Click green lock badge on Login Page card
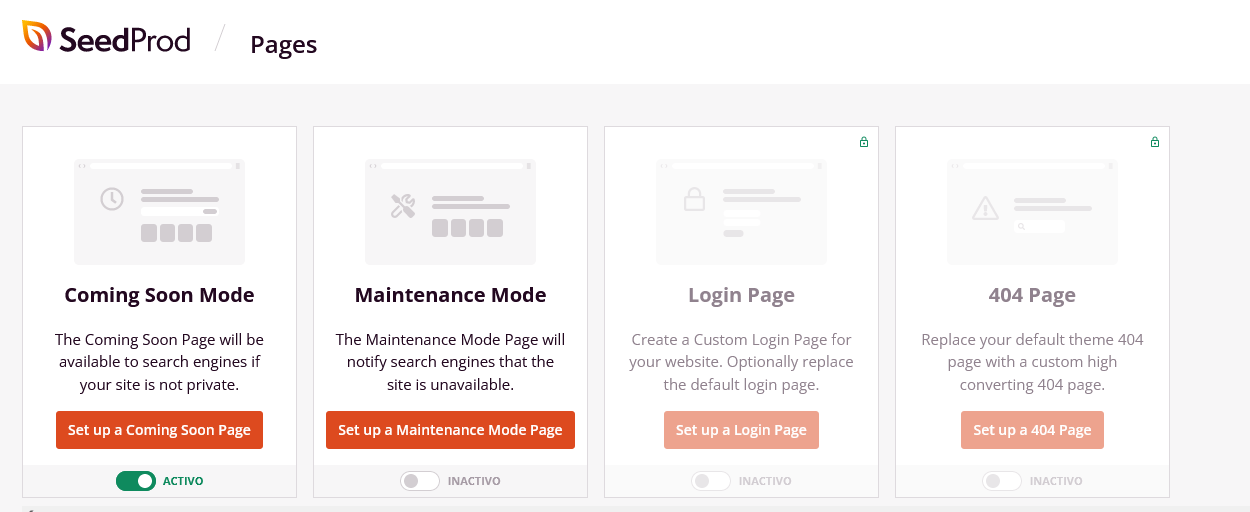This screenshot has height=512, width=1250. pos(864,142)
